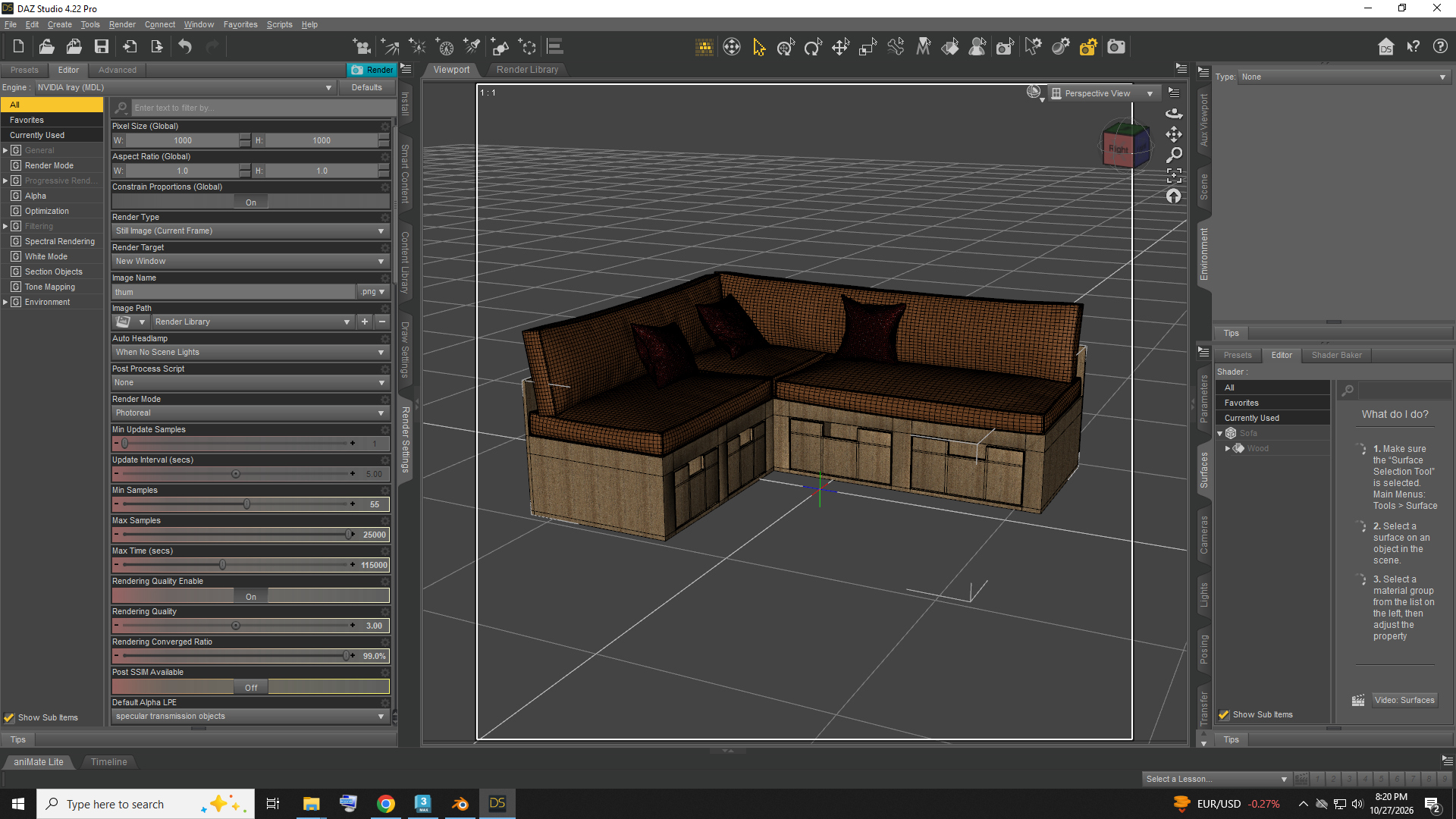Click the Render camera icon in toolbar
Image resolution: width=1456 pixels, height=819 pixels.
(1116, 47)
